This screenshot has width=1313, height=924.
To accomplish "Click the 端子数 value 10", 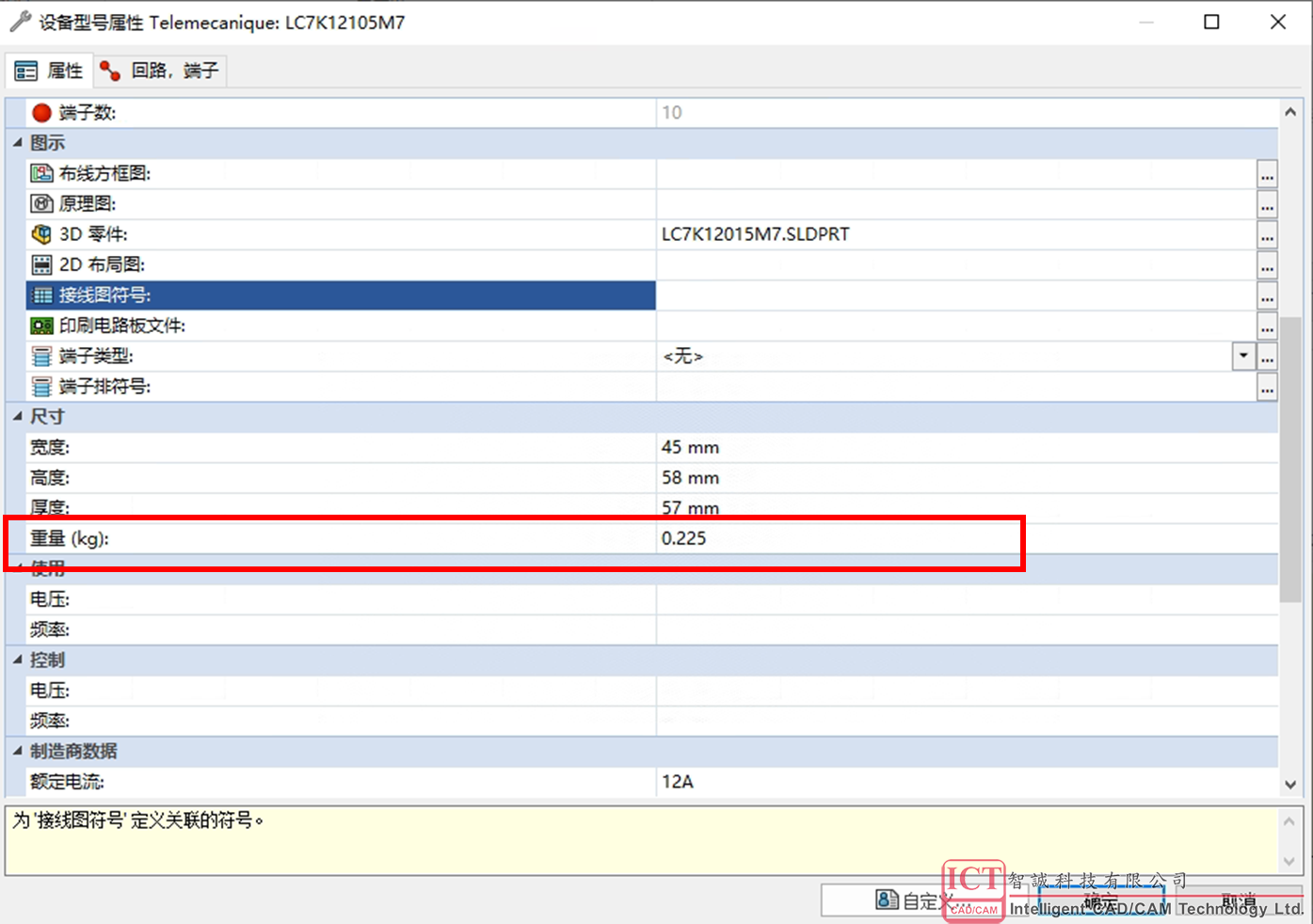I will coord(671,113).
